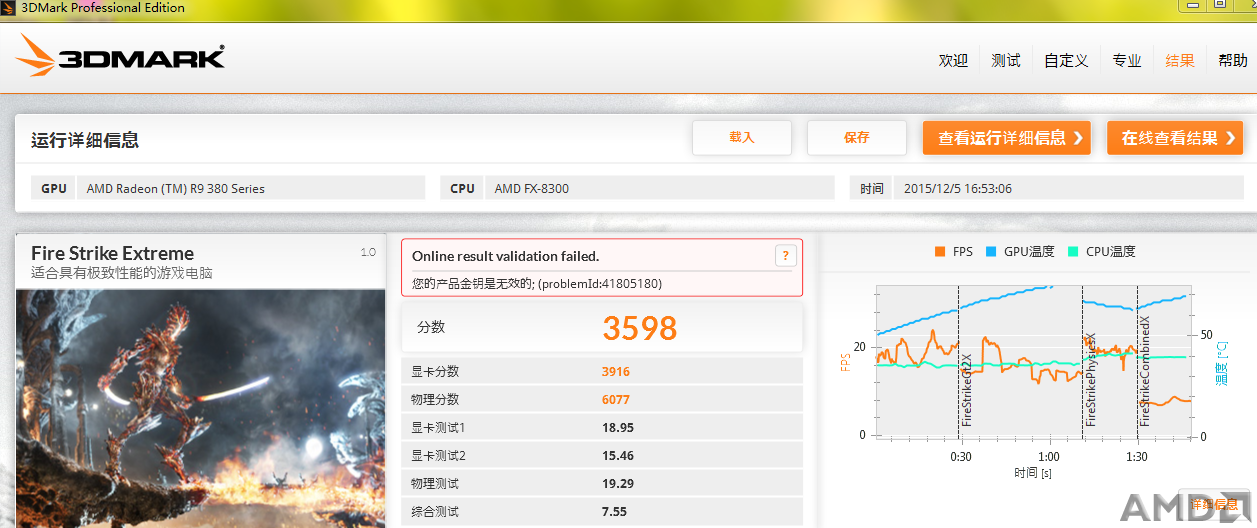Click the FPS legend orange swatch

939,252
